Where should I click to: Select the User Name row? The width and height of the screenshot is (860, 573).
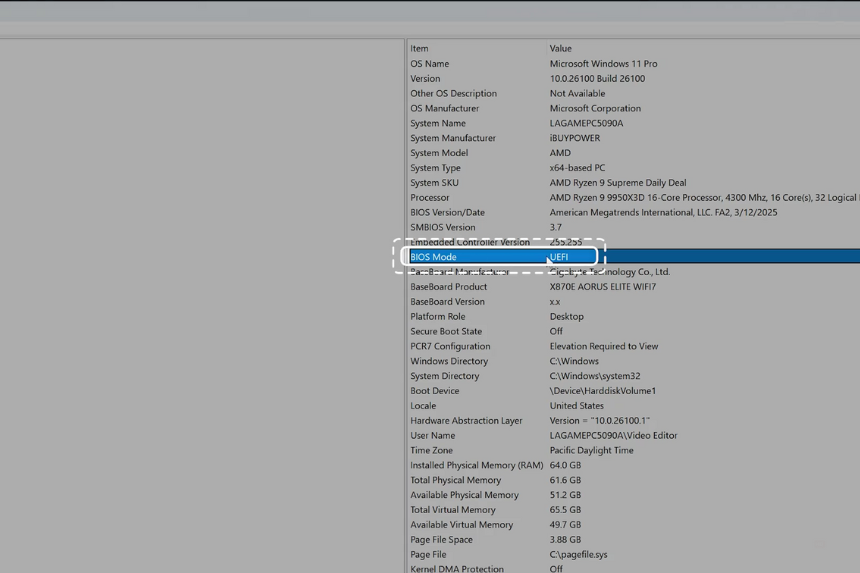432,436
